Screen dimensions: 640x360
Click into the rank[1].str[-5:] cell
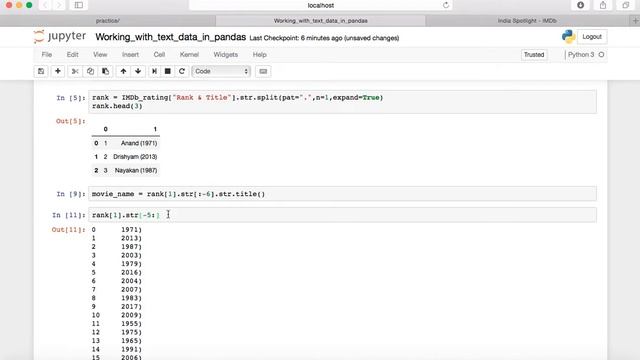click(342, 215)
